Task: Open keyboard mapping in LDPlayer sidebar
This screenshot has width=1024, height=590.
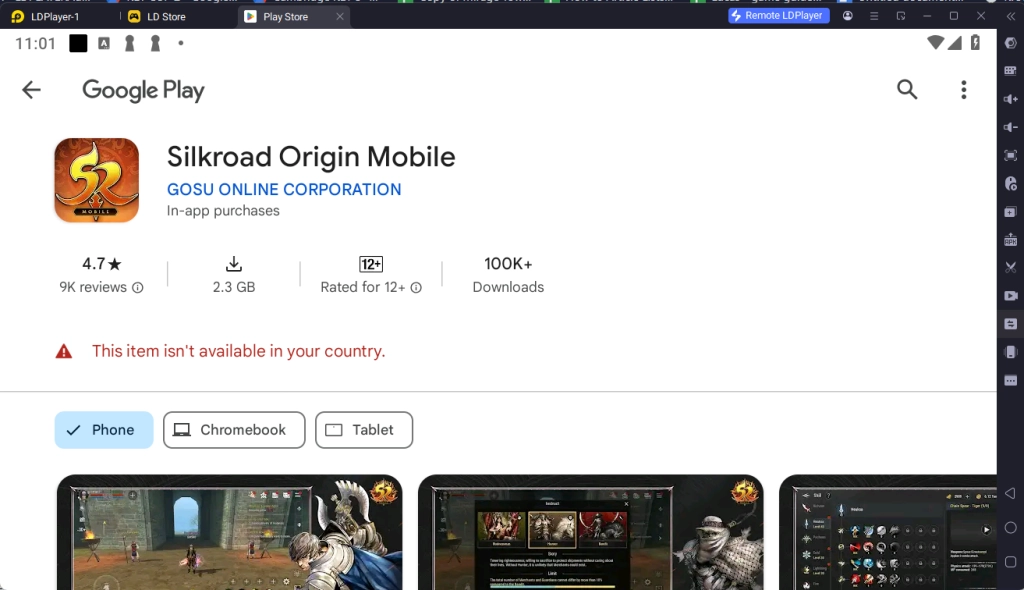Action: click(1010, 71)
